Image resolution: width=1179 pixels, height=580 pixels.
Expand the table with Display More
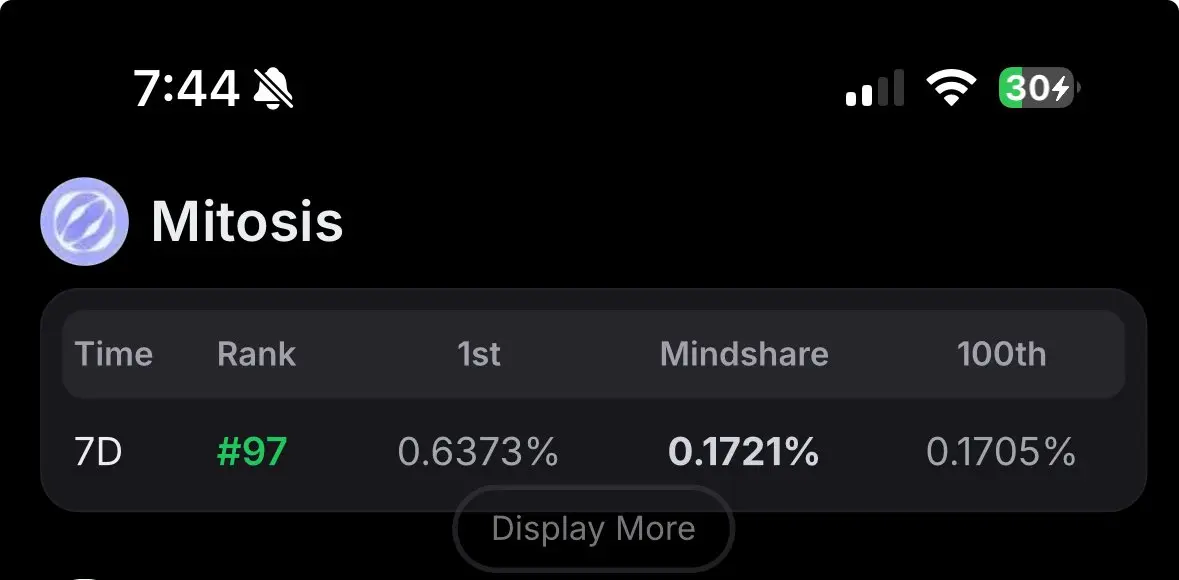pos(593,529)
